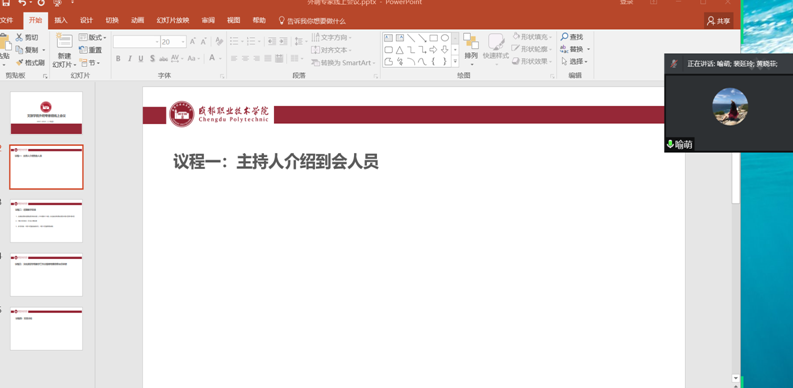793x388 pixels.
Task: Toggle text shadow (S)
Action: coord(152,59)
